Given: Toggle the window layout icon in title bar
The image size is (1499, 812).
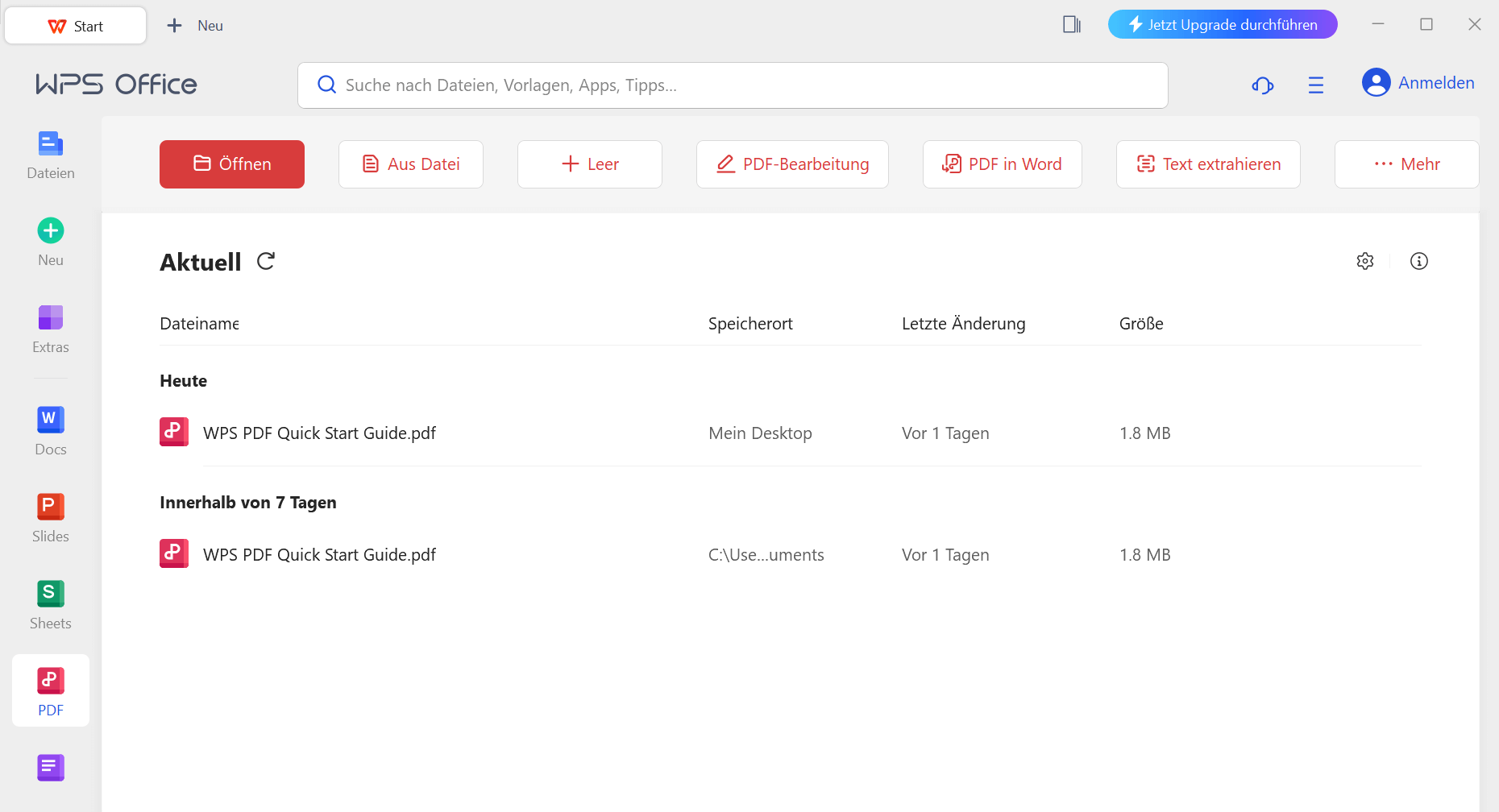Looking at the screenshot, I should pyautogui.click(x=1072, y=24).
